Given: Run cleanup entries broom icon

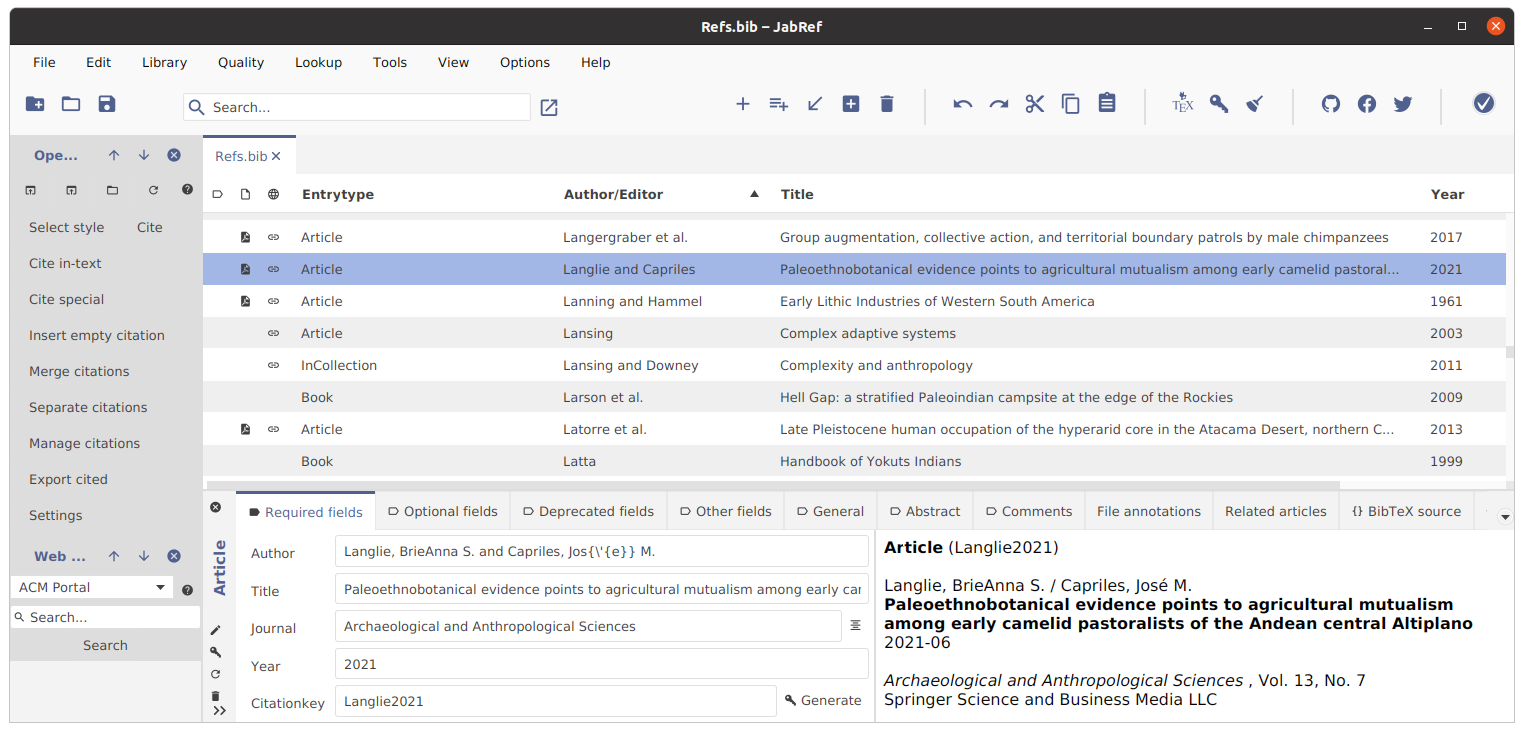Looking at the screenshot, I should [1255, 104].
